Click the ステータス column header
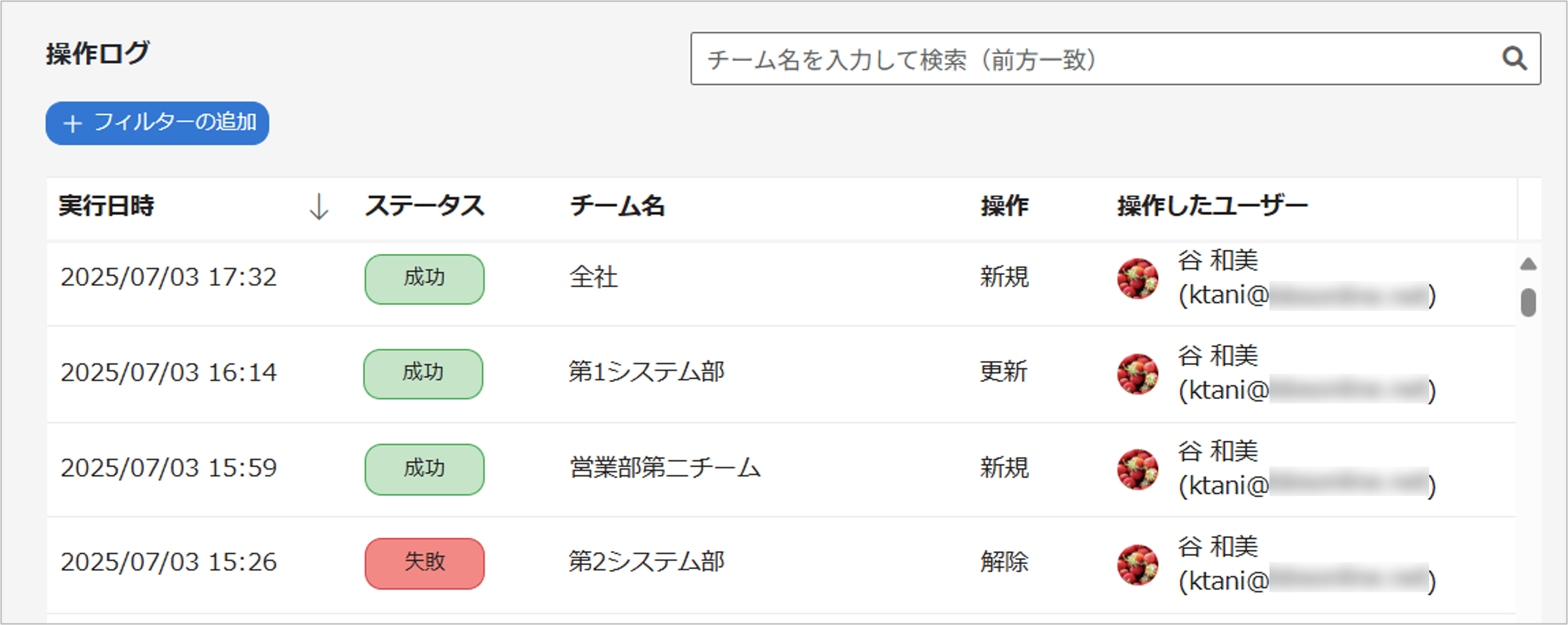1568x625 pixels. tap(424, 206)
